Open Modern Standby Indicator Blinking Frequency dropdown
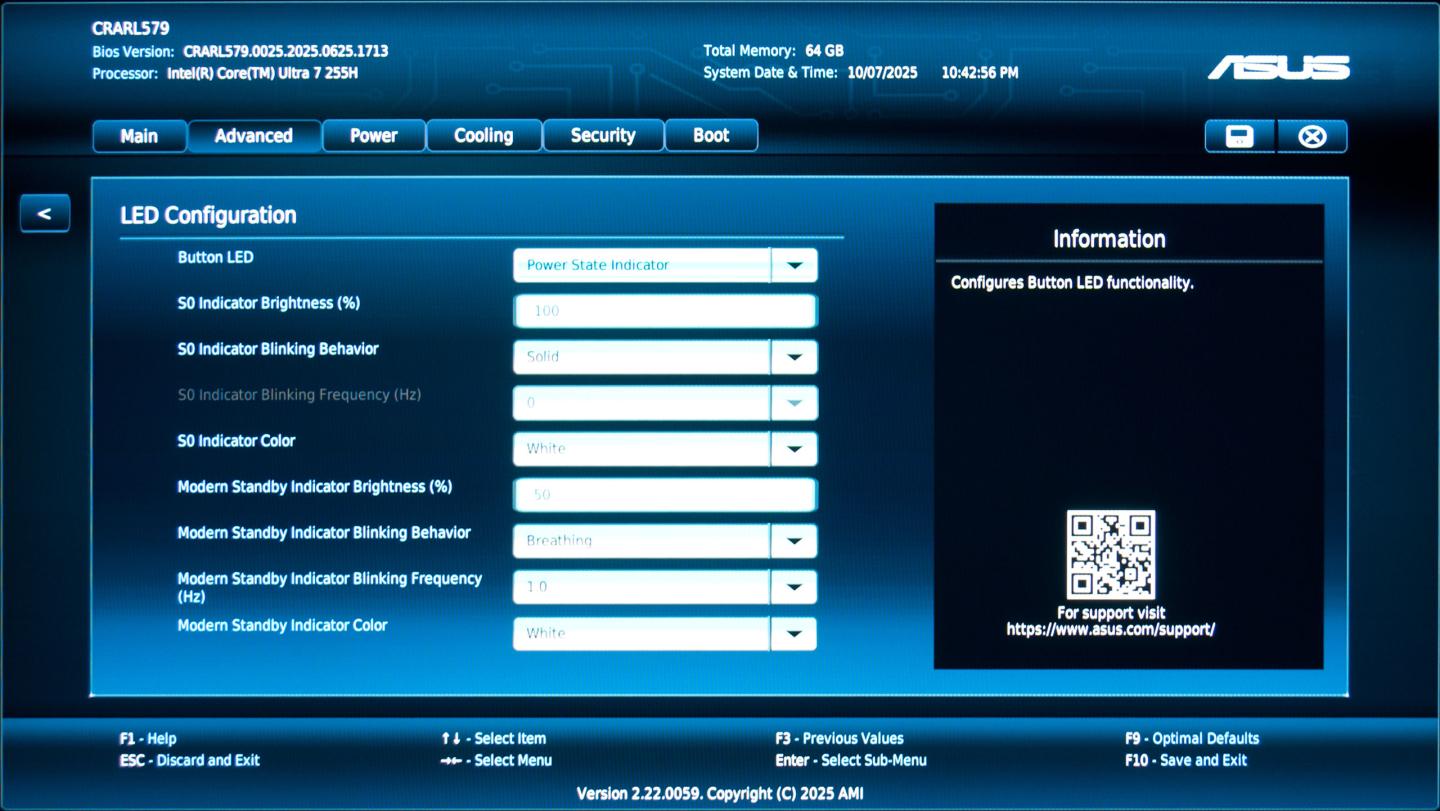Screen dimensions: 1440x811 tap(665, 587)
